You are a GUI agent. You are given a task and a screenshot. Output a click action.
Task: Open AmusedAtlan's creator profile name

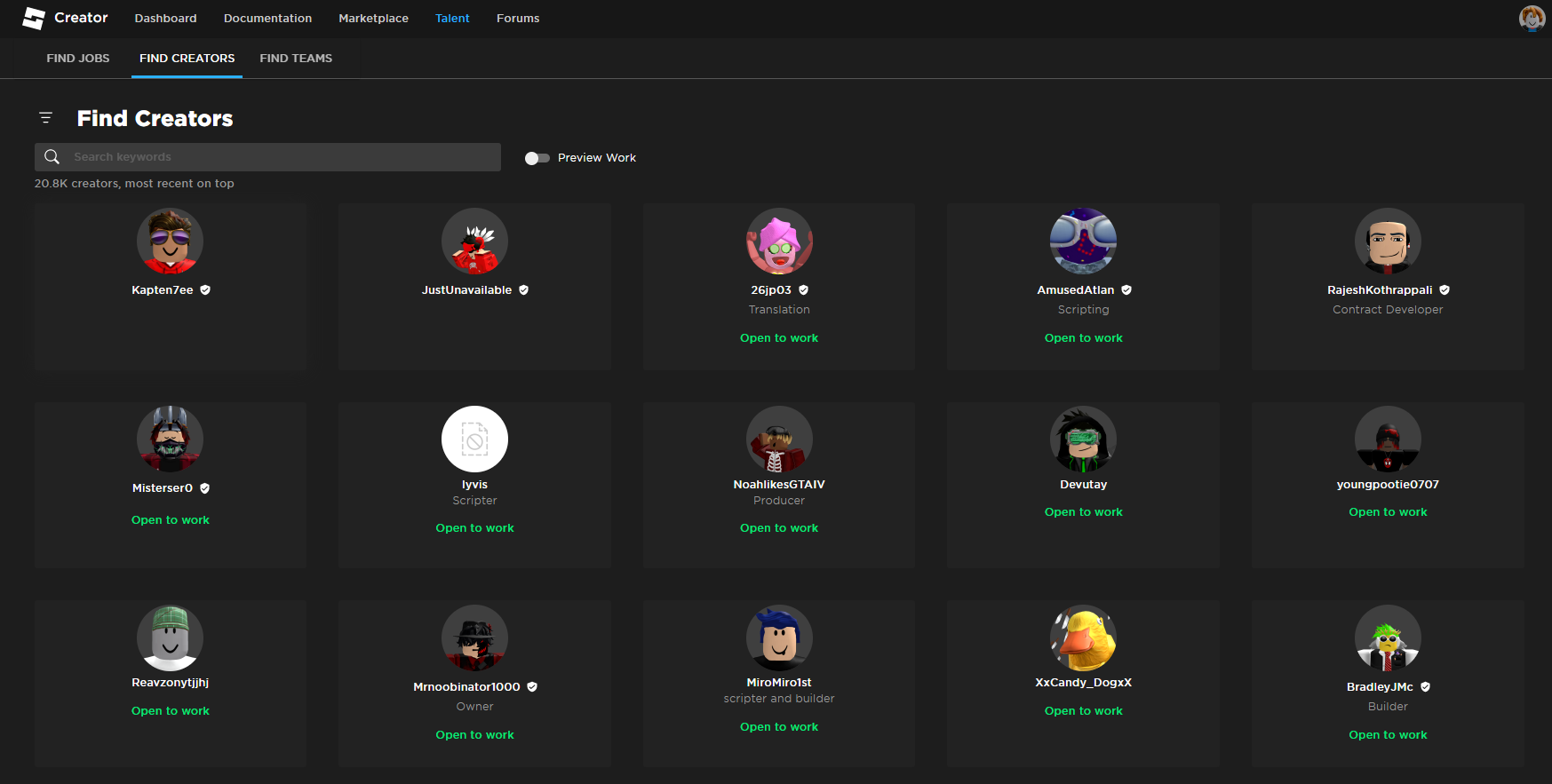click(1075, 290)
